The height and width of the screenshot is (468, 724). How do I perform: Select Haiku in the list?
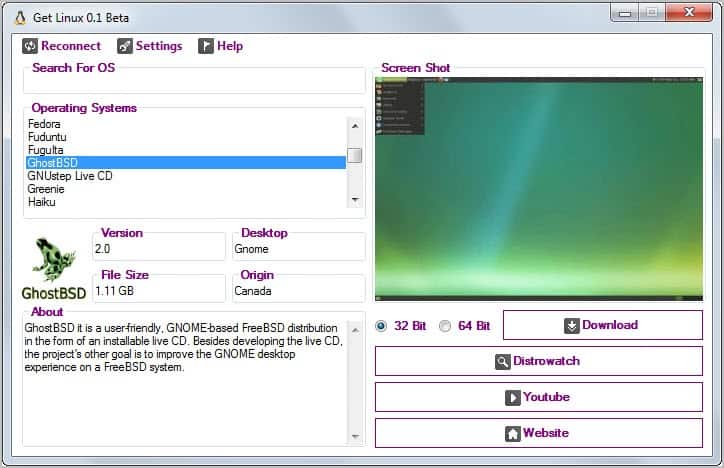(186, 202)
